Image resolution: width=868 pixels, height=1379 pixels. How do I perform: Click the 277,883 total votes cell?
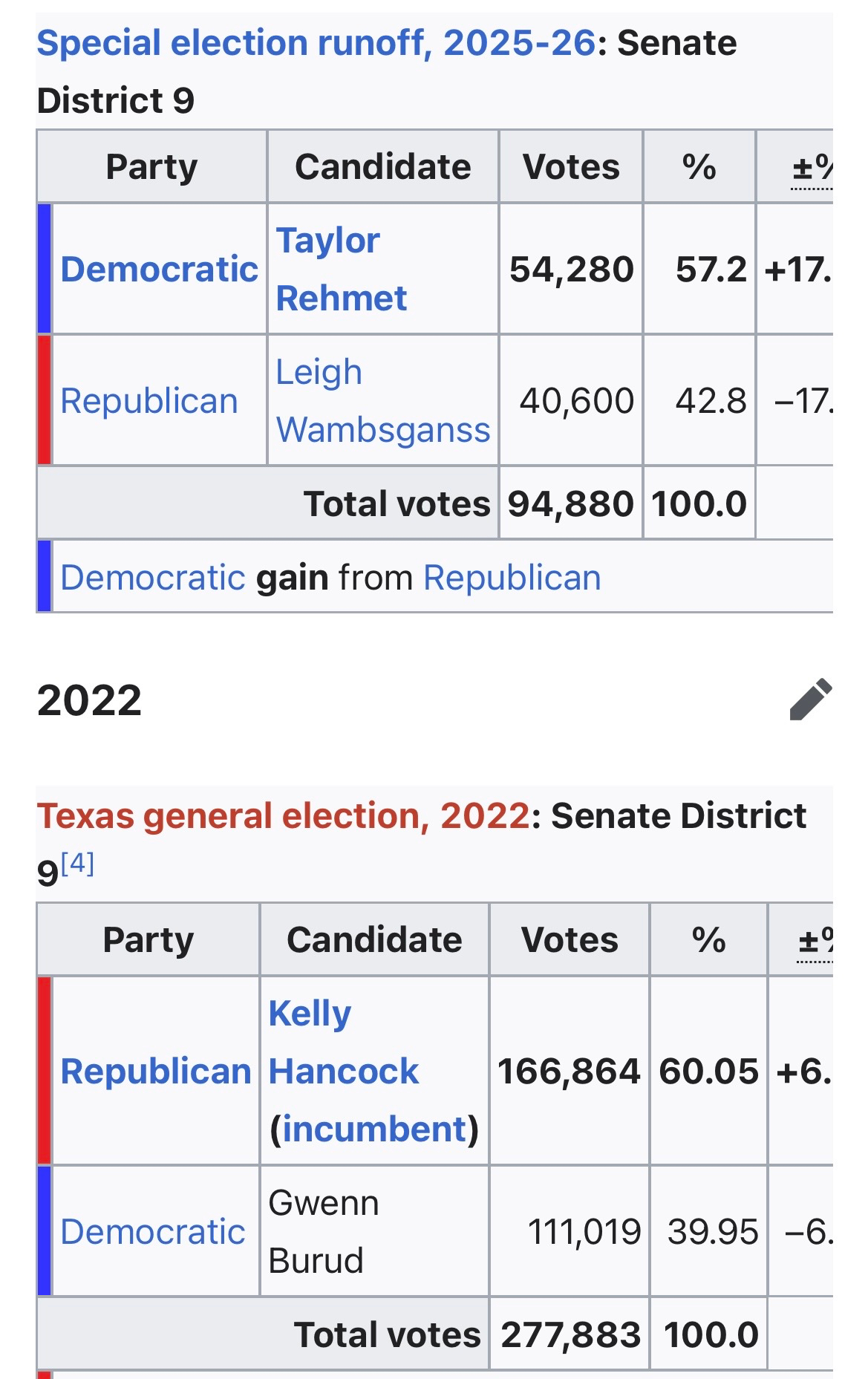click(x=570, y=1334)
